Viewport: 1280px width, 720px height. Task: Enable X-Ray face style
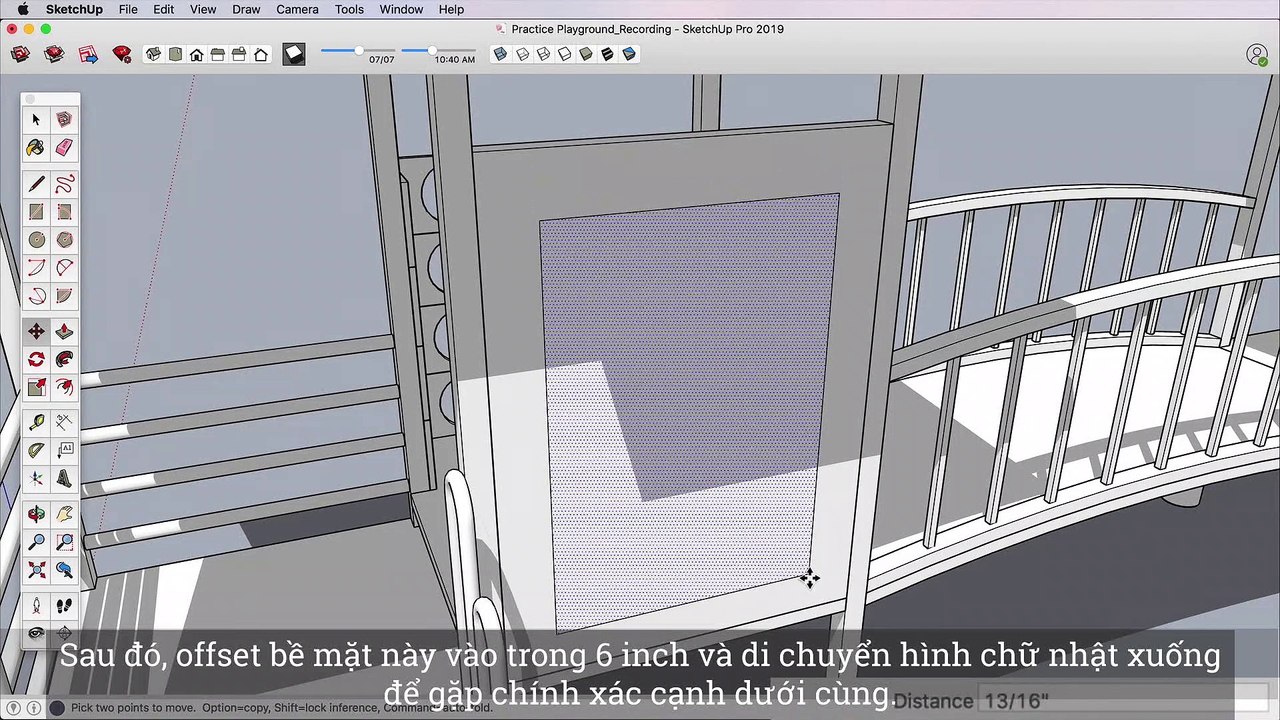point(500,54)
